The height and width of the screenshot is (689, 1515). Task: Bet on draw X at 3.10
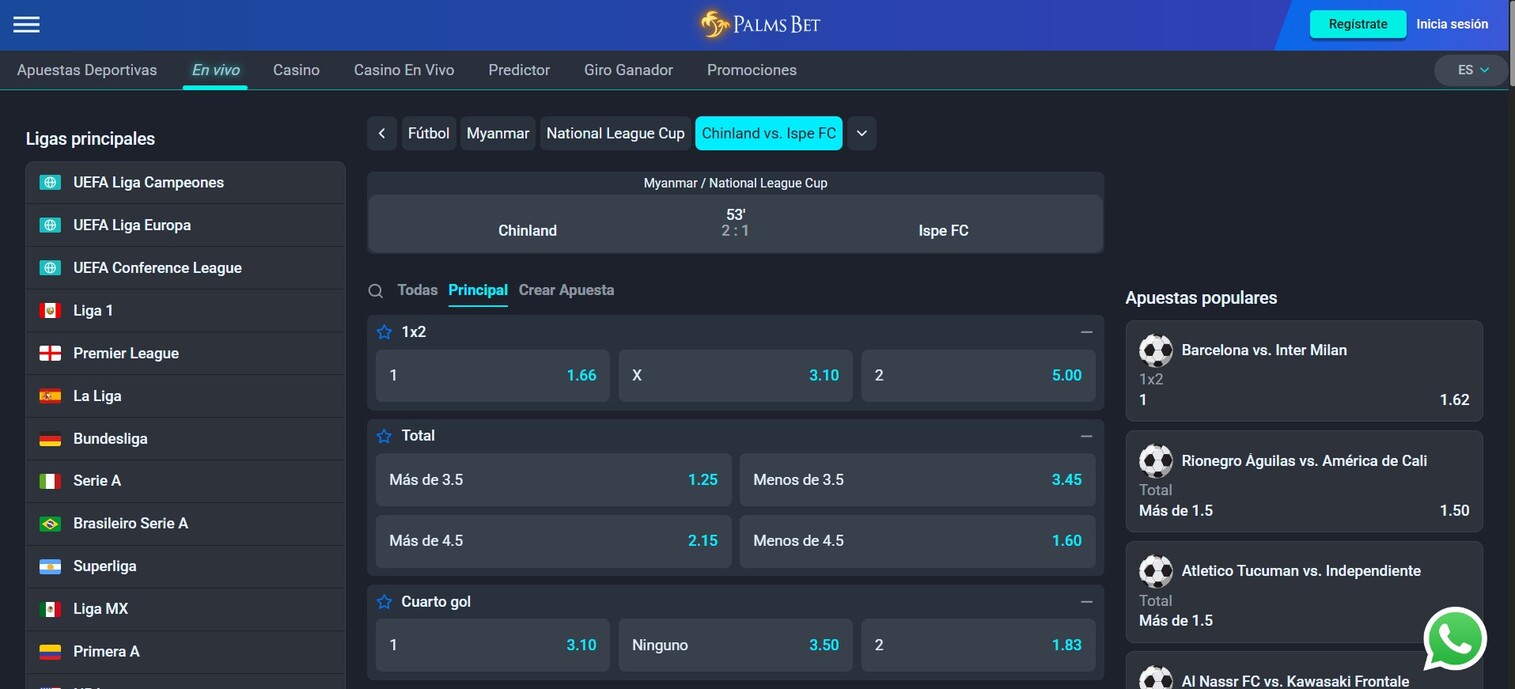click(x=735, y=376)
